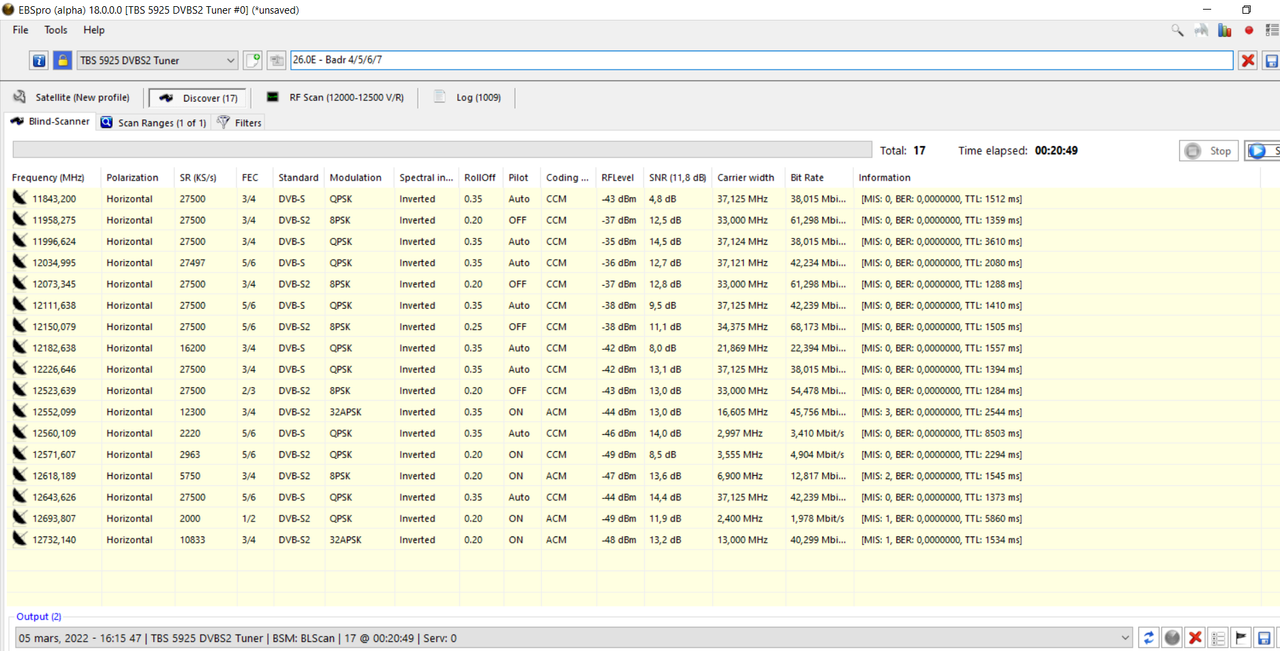Open the Filters sub-tab
The height and width of the screenshot is (651, 1280).
(x=239, y=123)
